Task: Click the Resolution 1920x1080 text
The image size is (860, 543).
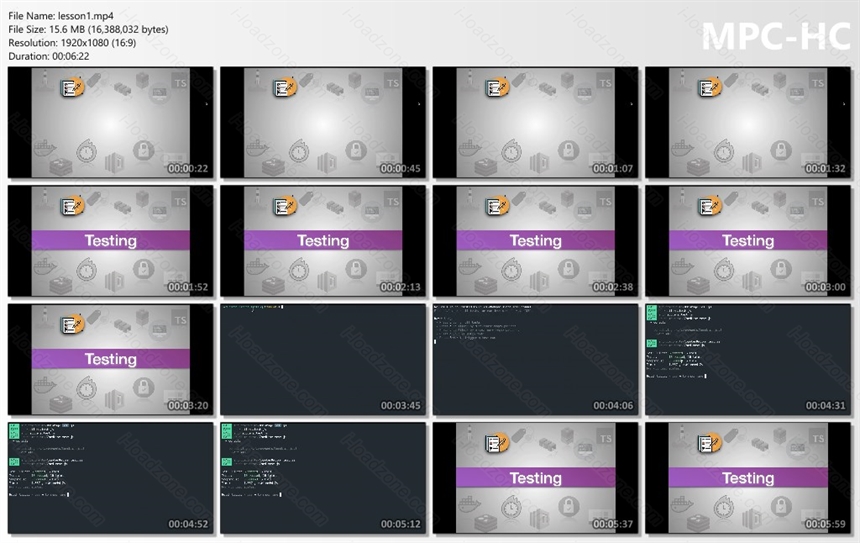Action: pos(72,43)
